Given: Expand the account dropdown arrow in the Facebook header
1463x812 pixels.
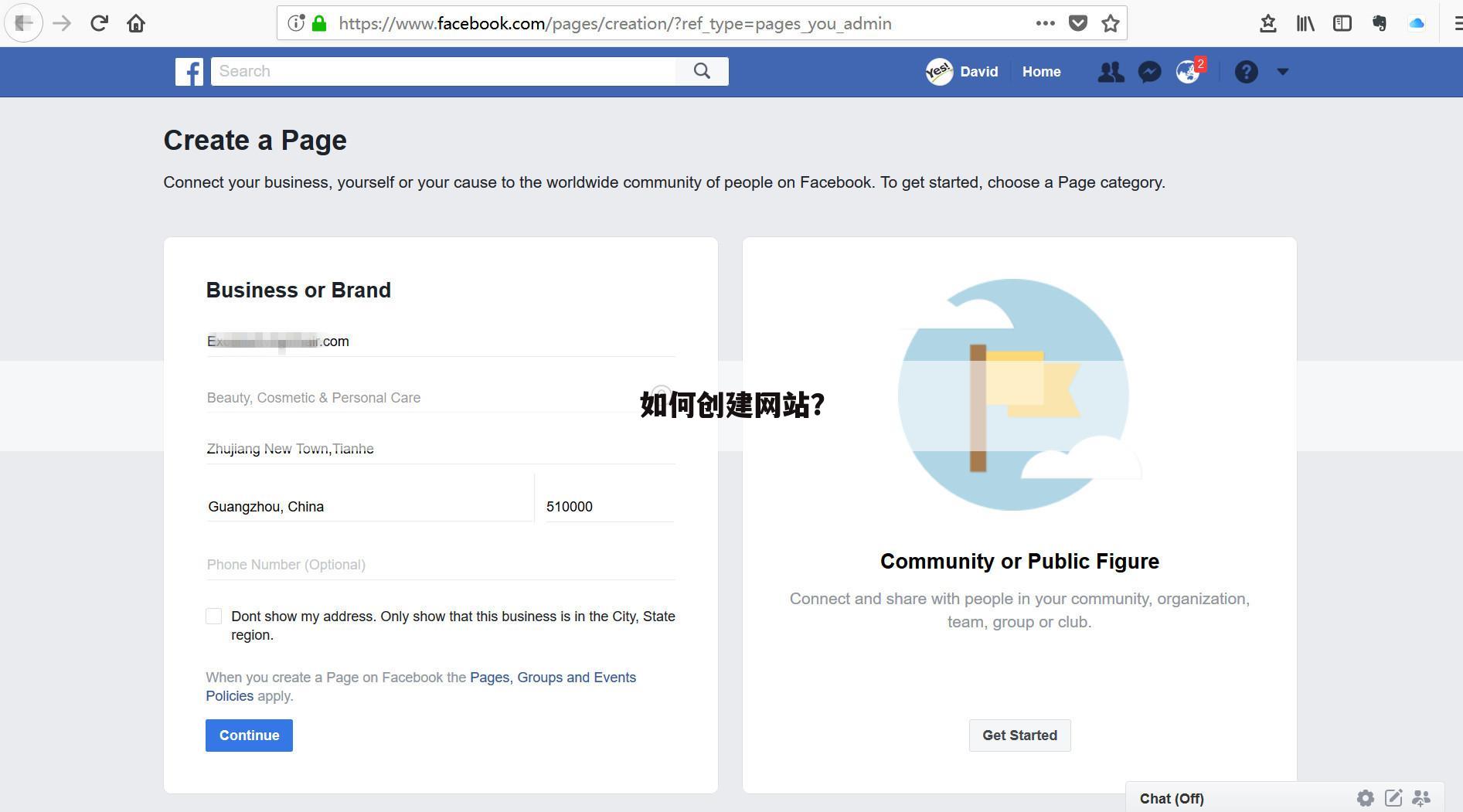Looking at the screenshot, I should [1282, 72].
